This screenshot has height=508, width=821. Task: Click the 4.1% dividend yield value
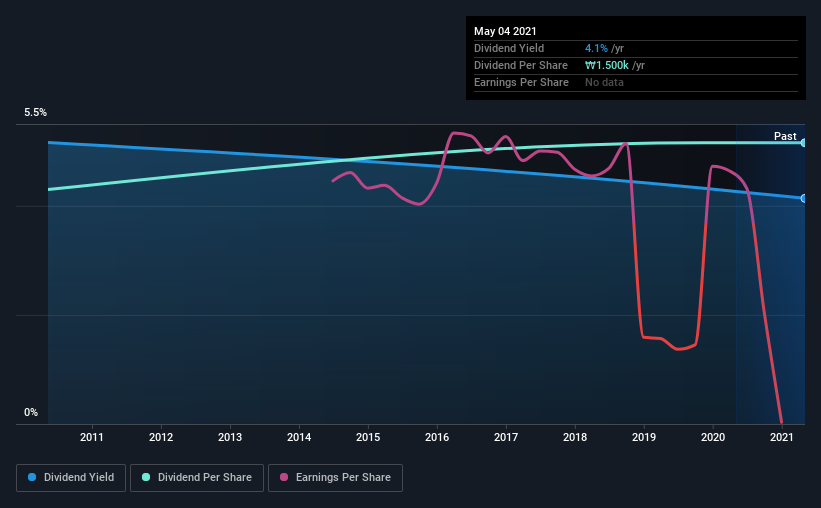click(596, 48)
